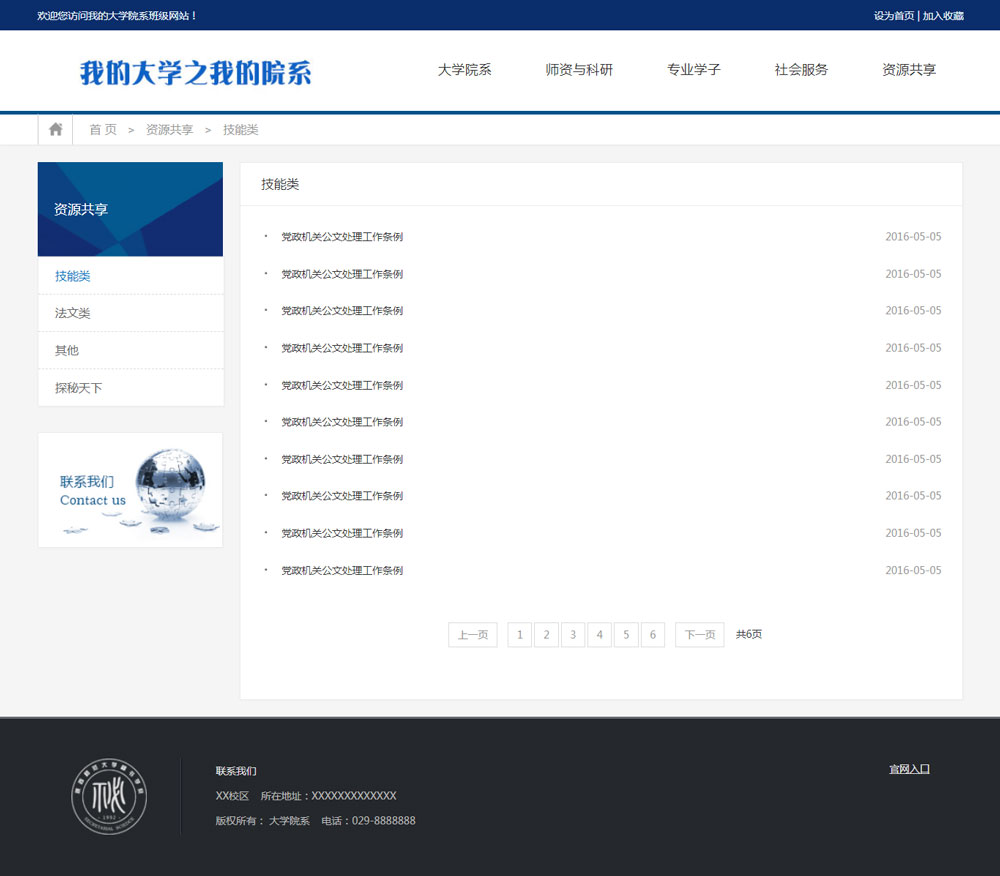Screen dimensions: 1000x876
Task: Select 探秘天下 in the sidebar
Action: click(x=131, y=388)
